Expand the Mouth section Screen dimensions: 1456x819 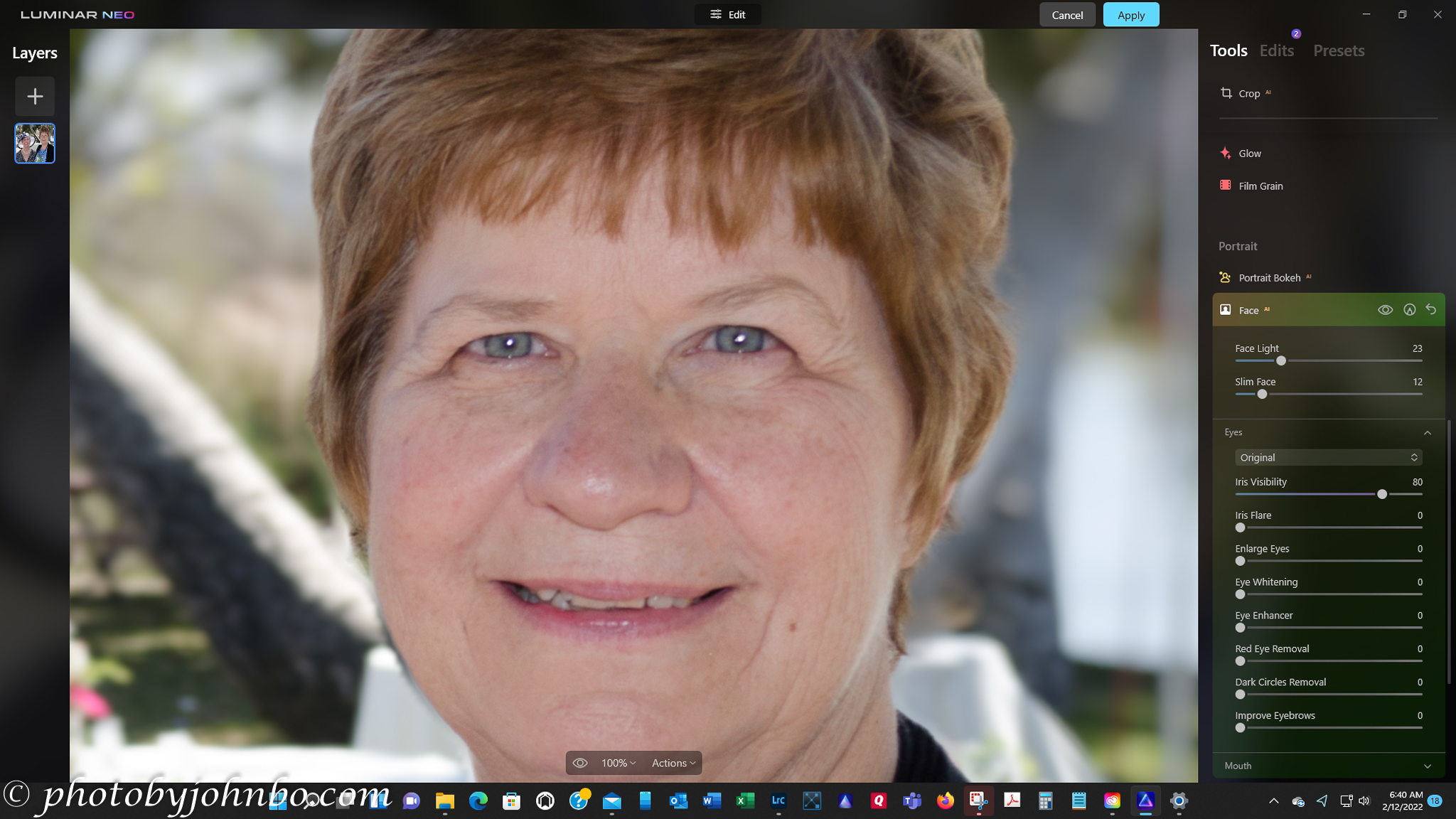[1427, 766]
